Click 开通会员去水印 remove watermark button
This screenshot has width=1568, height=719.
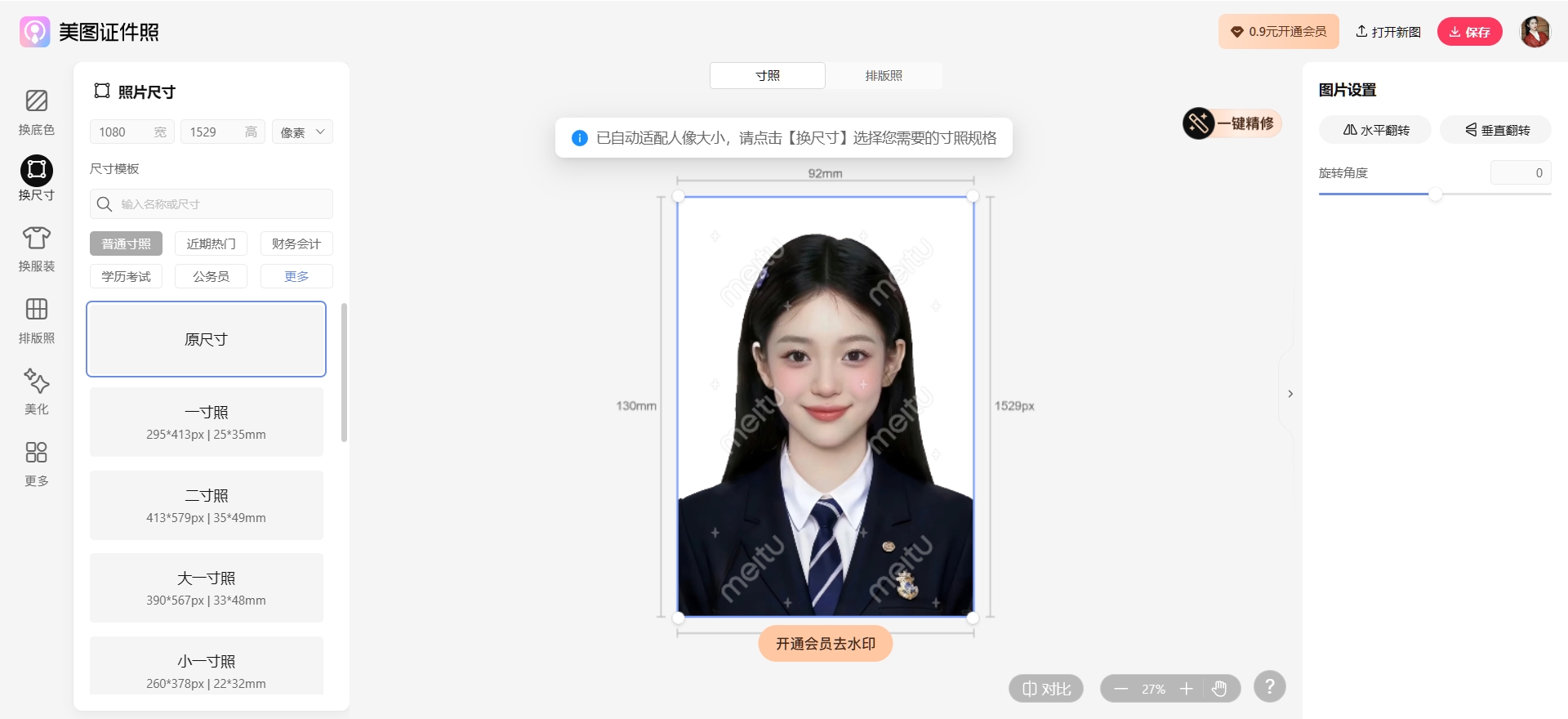(826, 643)
